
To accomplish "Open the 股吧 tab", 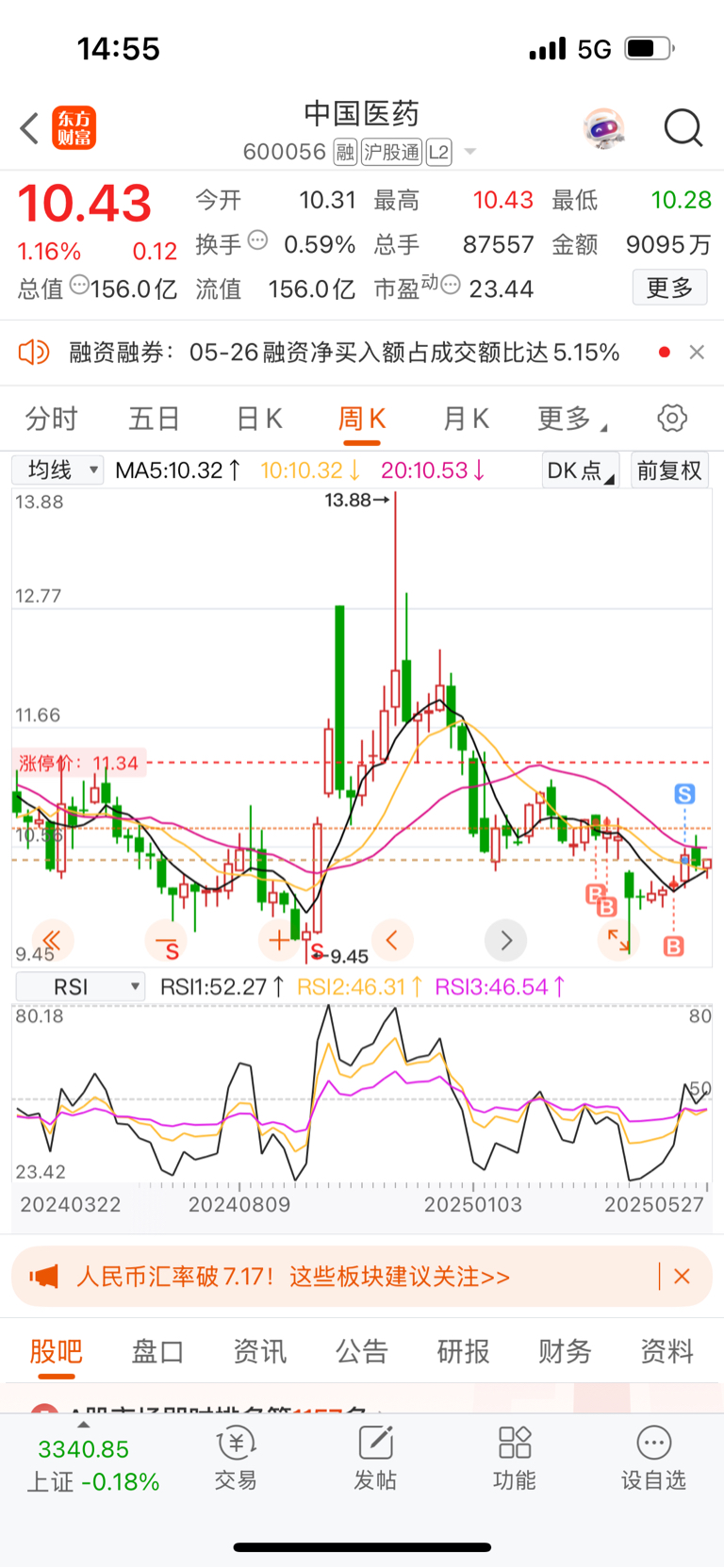I will (x=56, y=1351).
